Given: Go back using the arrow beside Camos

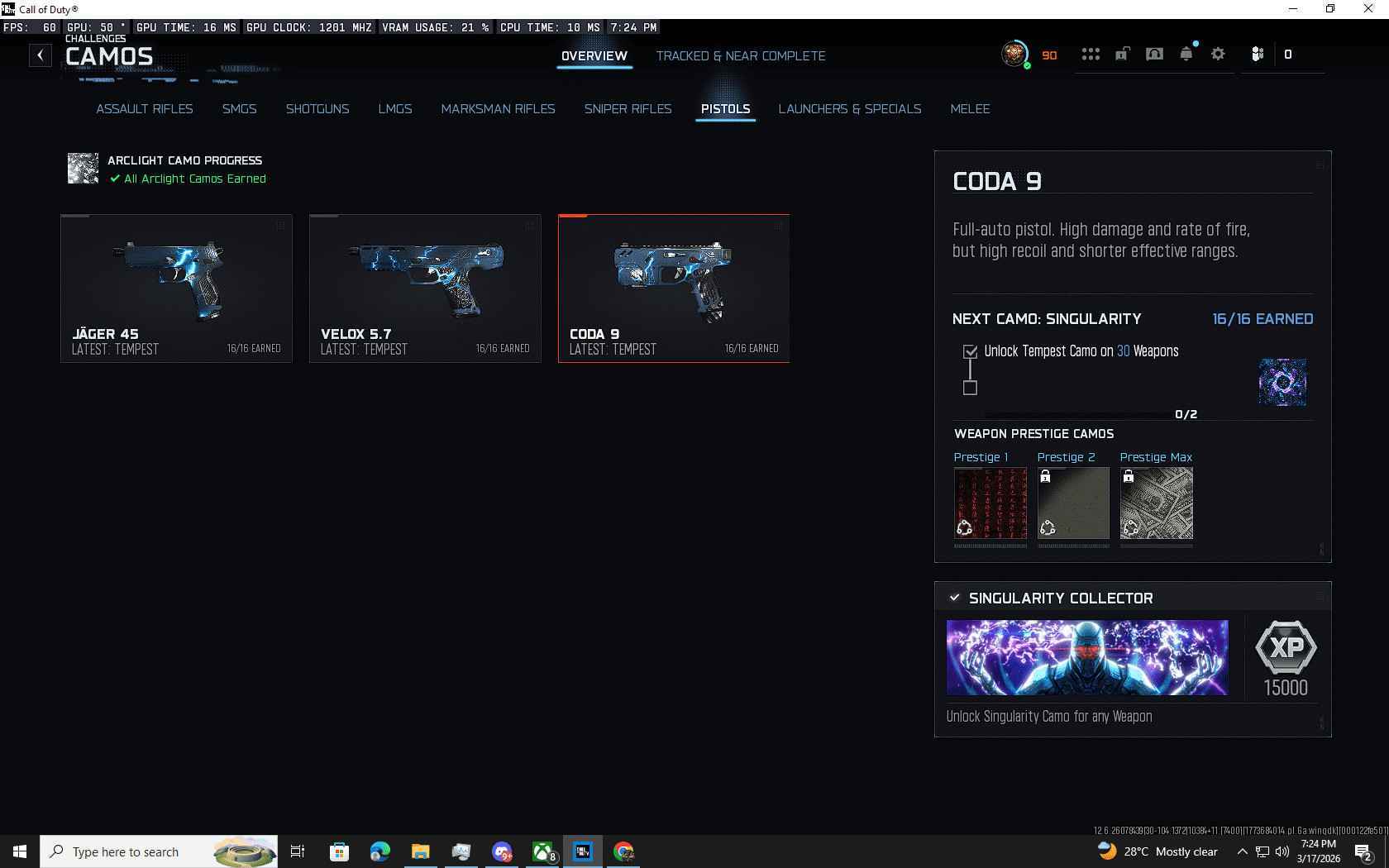Looking at the screenshot, I should point(40,55).
